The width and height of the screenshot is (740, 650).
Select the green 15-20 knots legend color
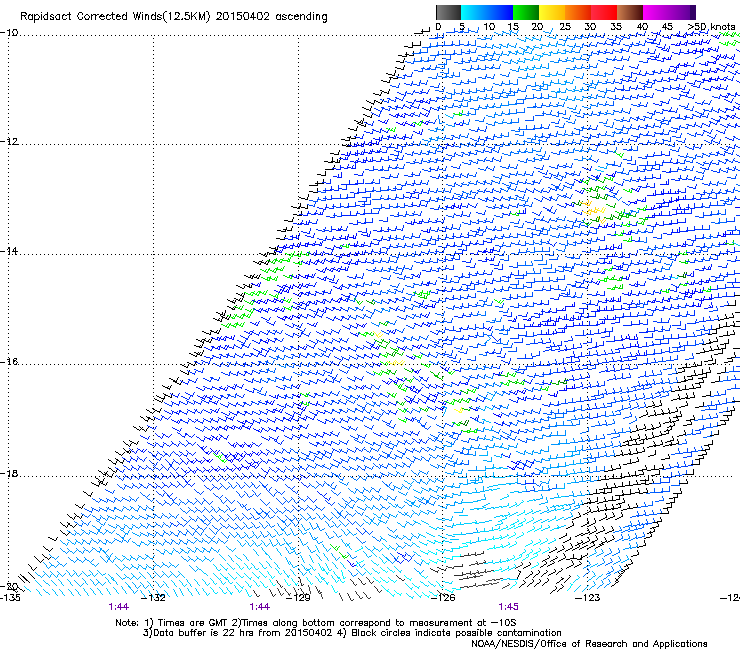[x=526, y=12]
